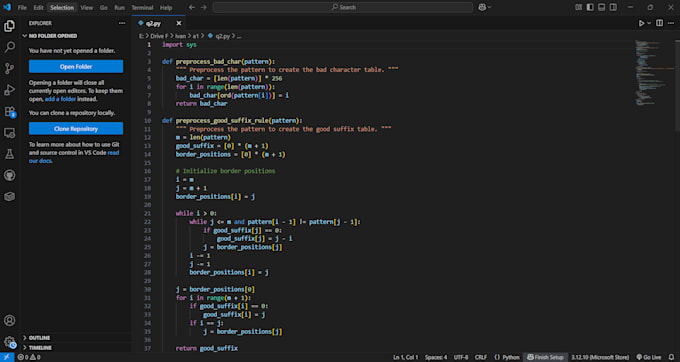This screenshot has width=680, height=362.
Task: Open the Extensions view
Action: [x=10, y=111]
